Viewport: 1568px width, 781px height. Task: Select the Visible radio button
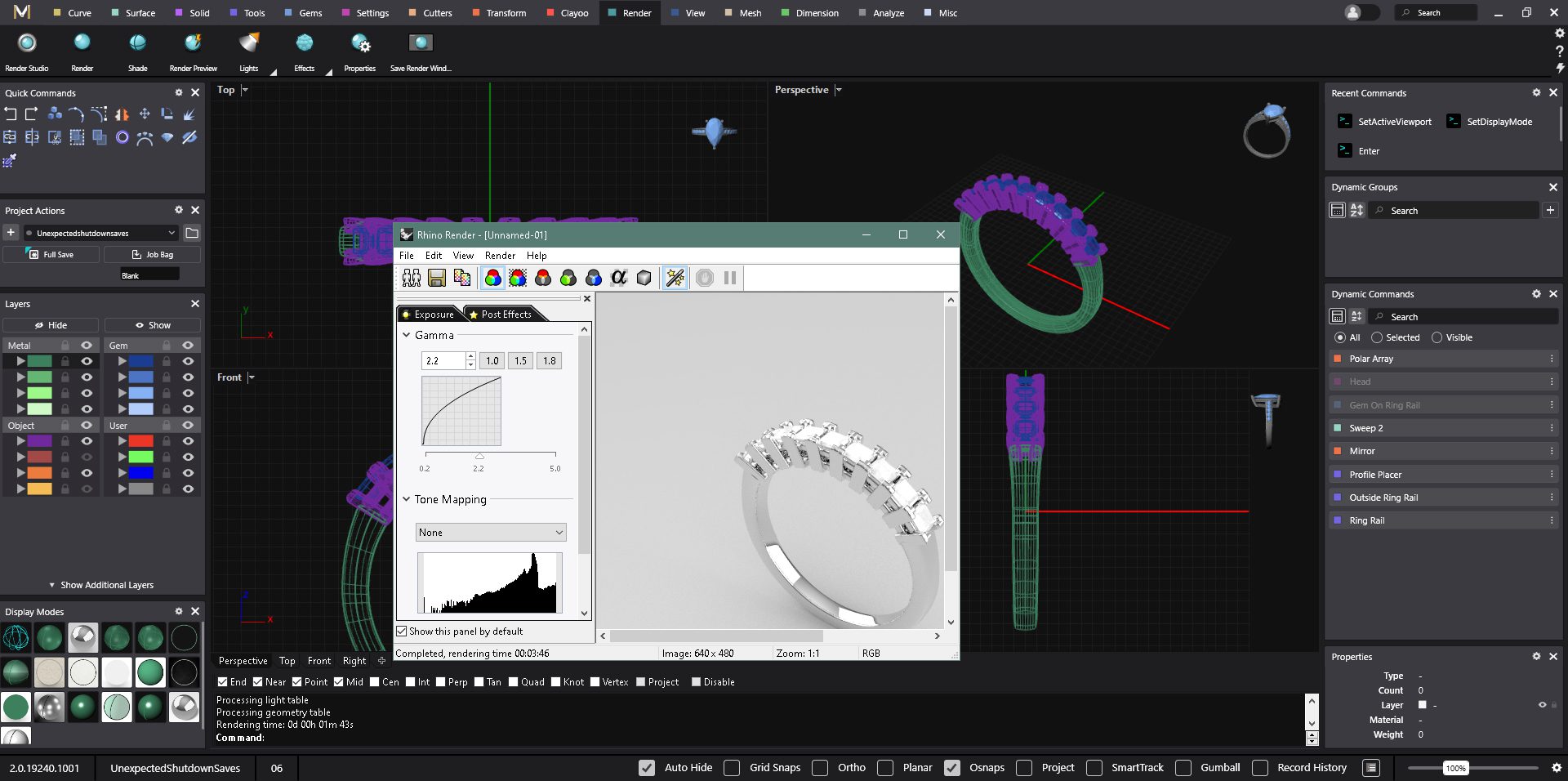click(x=1437, y=337)
